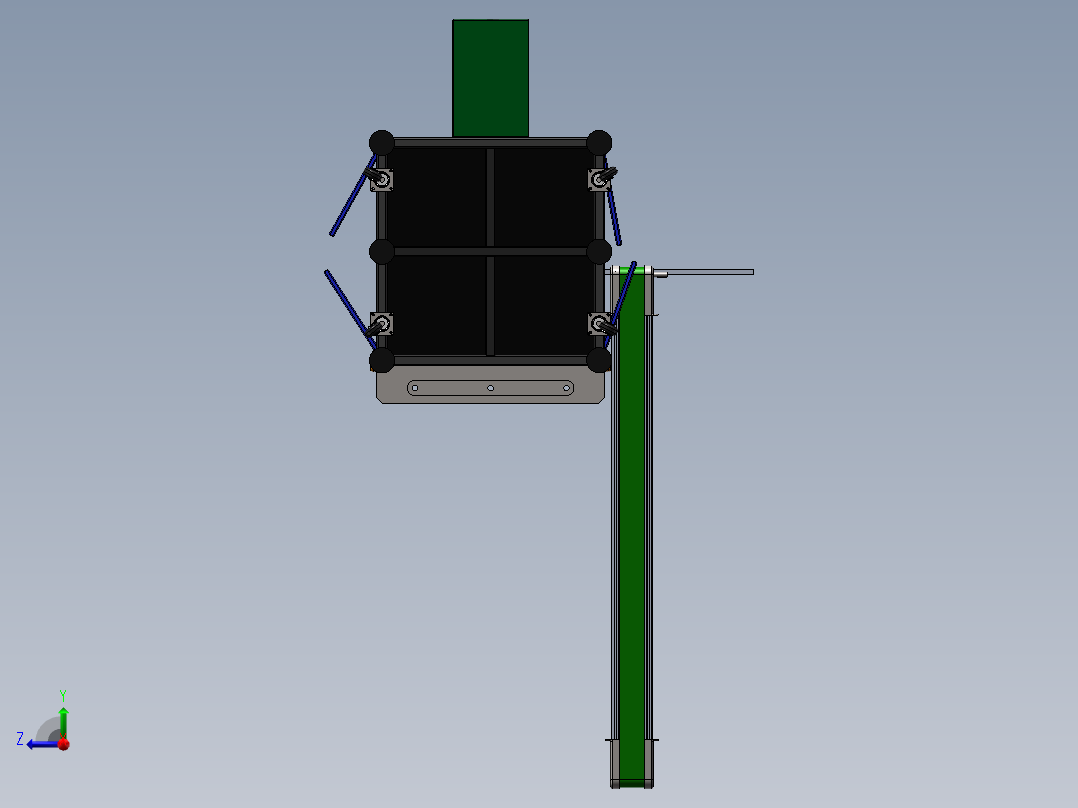Screen dimensions: 1078x808
Task: Click the red X axis dot on triad
Action: pos(64,744)
